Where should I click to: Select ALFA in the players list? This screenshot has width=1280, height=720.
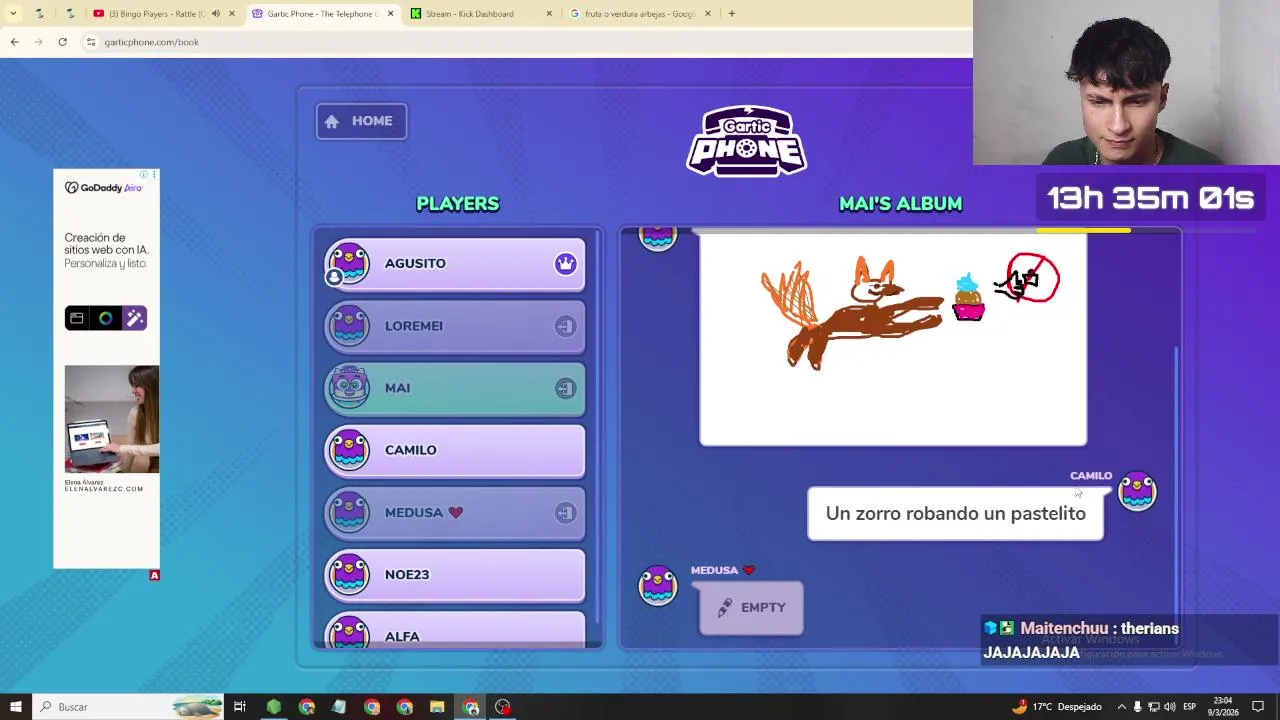(454, 631)
